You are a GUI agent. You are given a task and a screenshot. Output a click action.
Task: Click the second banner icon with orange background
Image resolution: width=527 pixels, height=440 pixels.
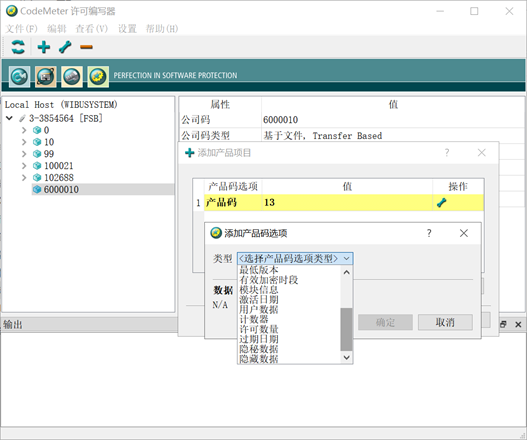[45, 77]
